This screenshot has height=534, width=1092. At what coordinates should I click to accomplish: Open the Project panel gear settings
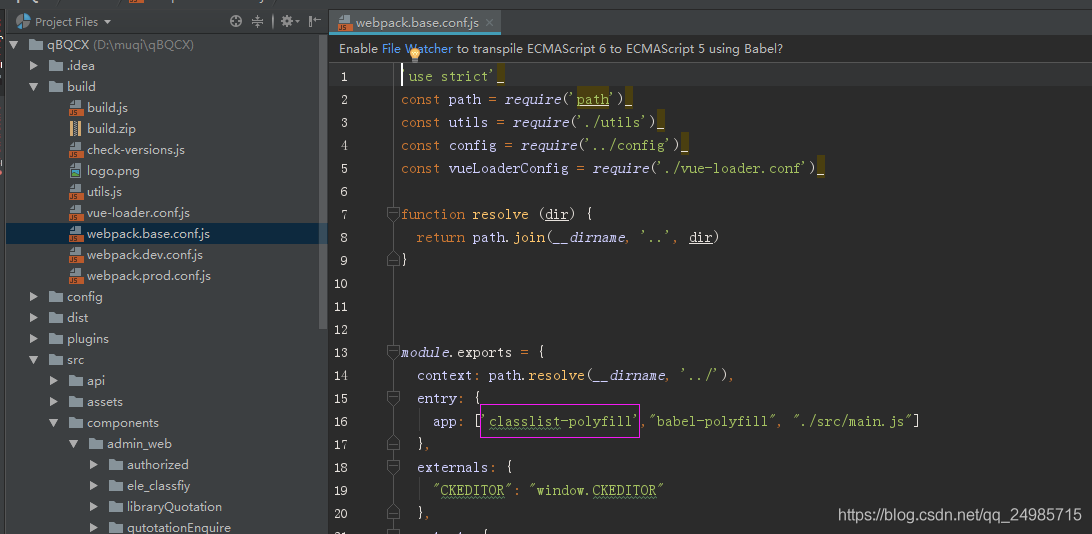287,21
